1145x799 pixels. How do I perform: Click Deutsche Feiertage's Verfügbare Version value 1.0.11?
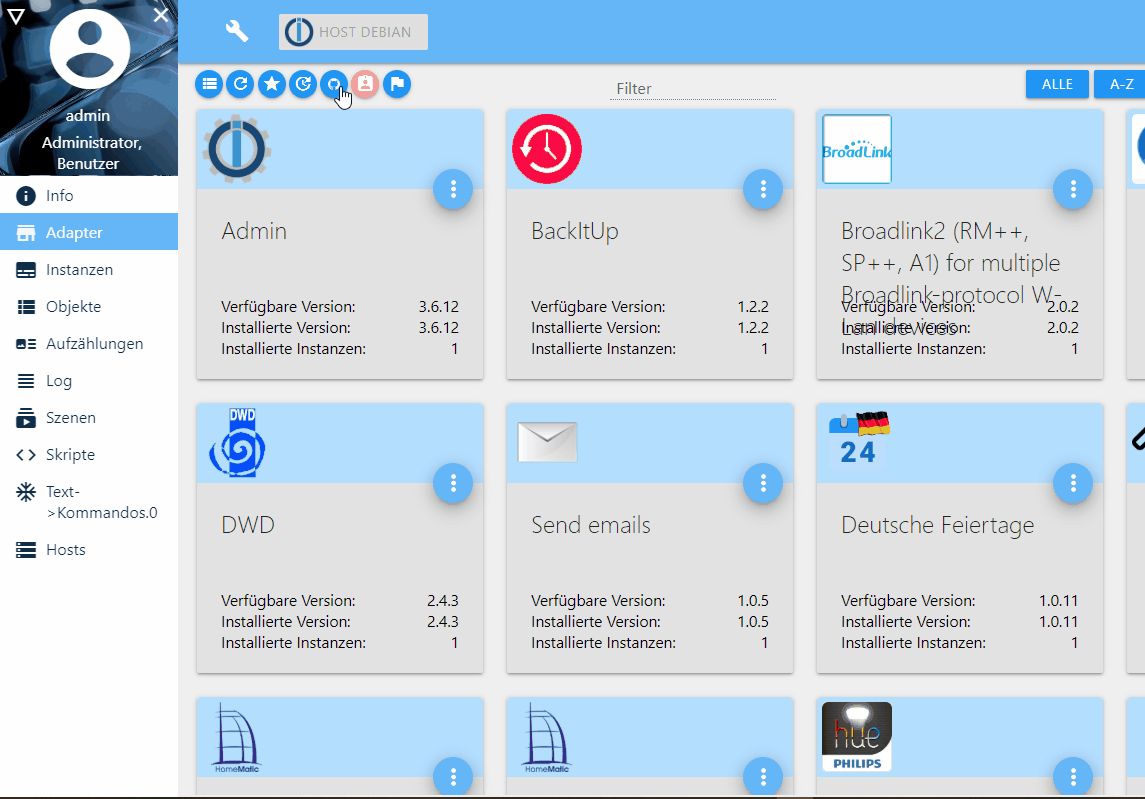(1058, 600)
